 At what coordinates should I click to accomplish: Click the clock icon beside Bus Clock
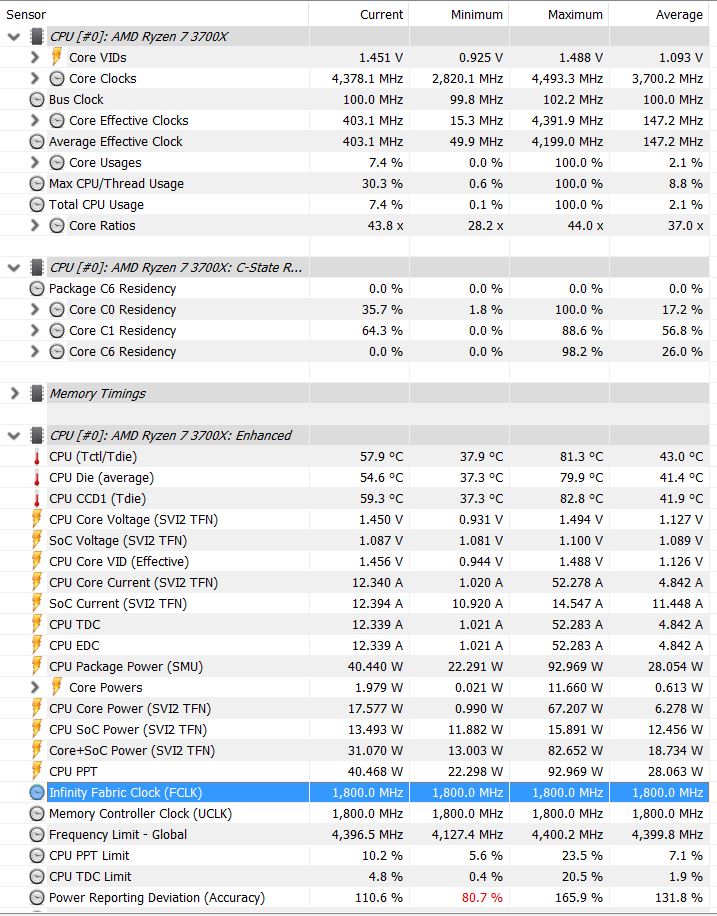click(37, 100)
